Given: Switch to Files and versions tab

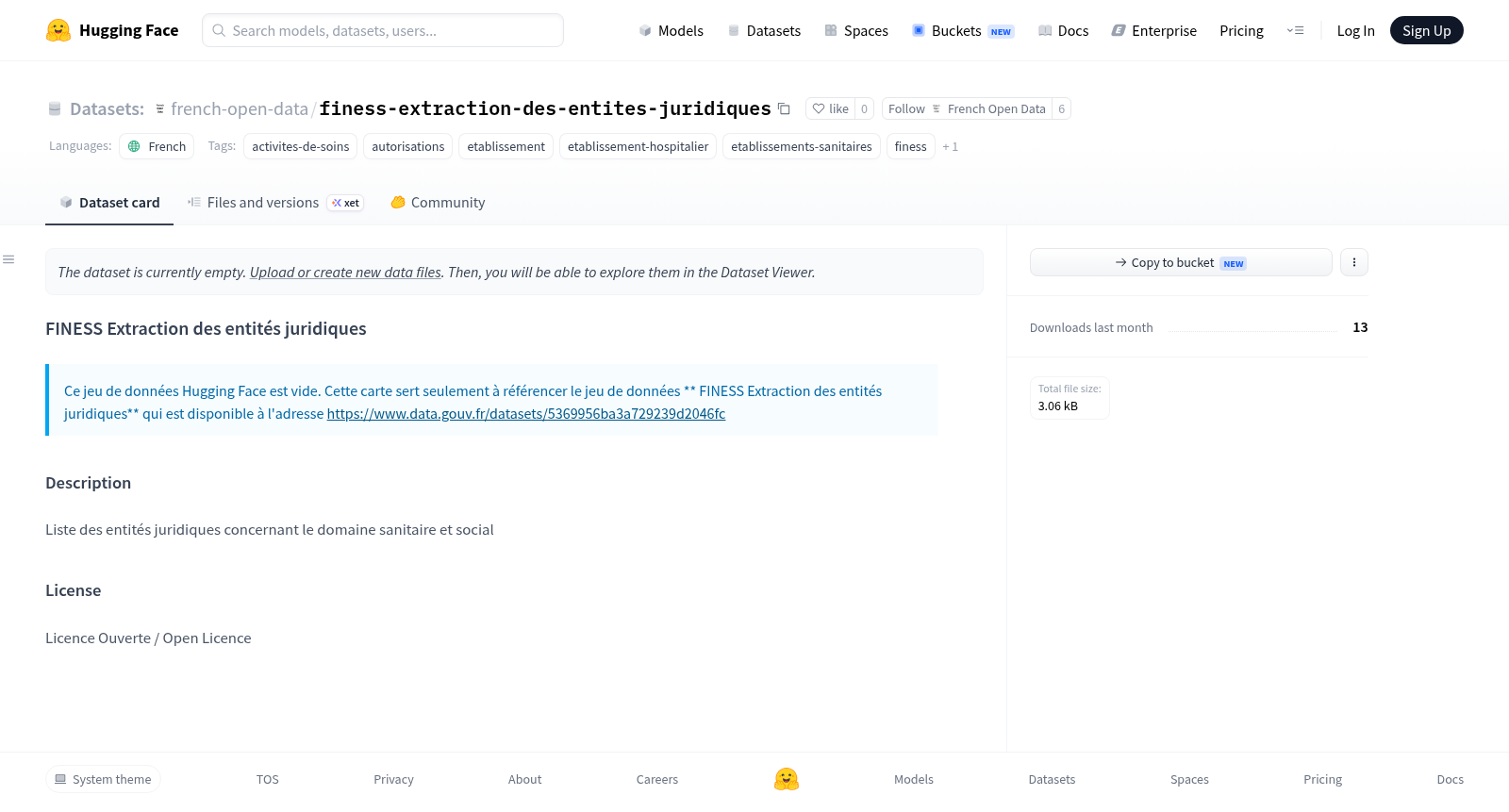Looking at the screenshot, I should pos(275,202).
